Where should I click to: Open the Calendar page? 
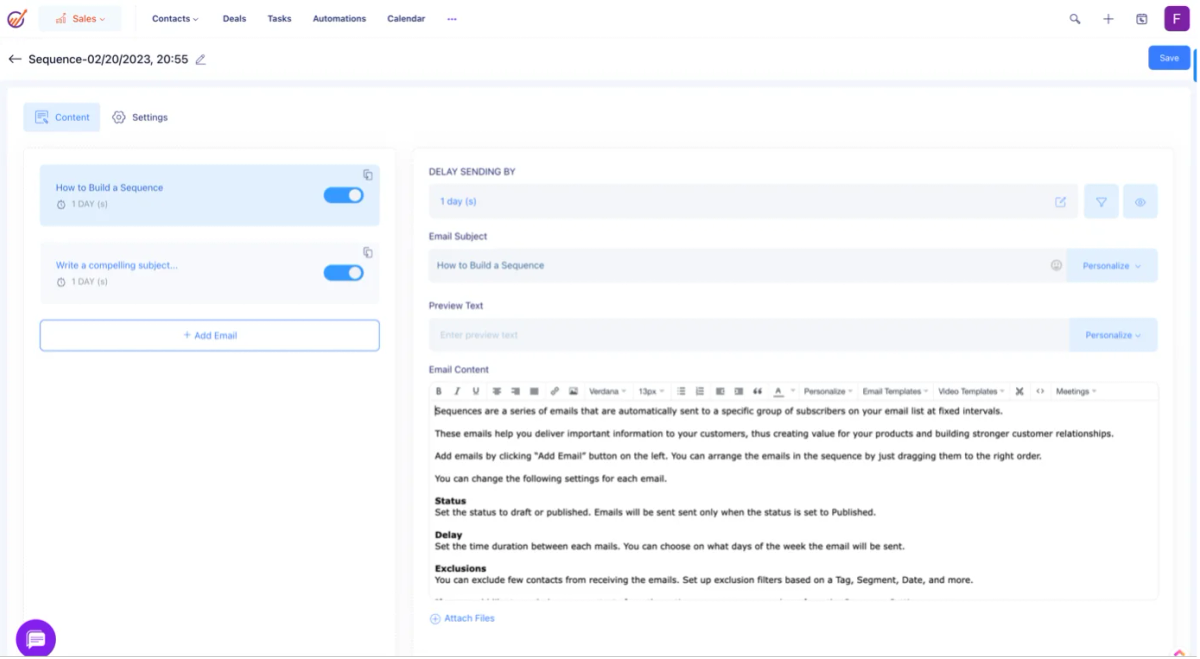pyautogui.click(x=406, y=19)
